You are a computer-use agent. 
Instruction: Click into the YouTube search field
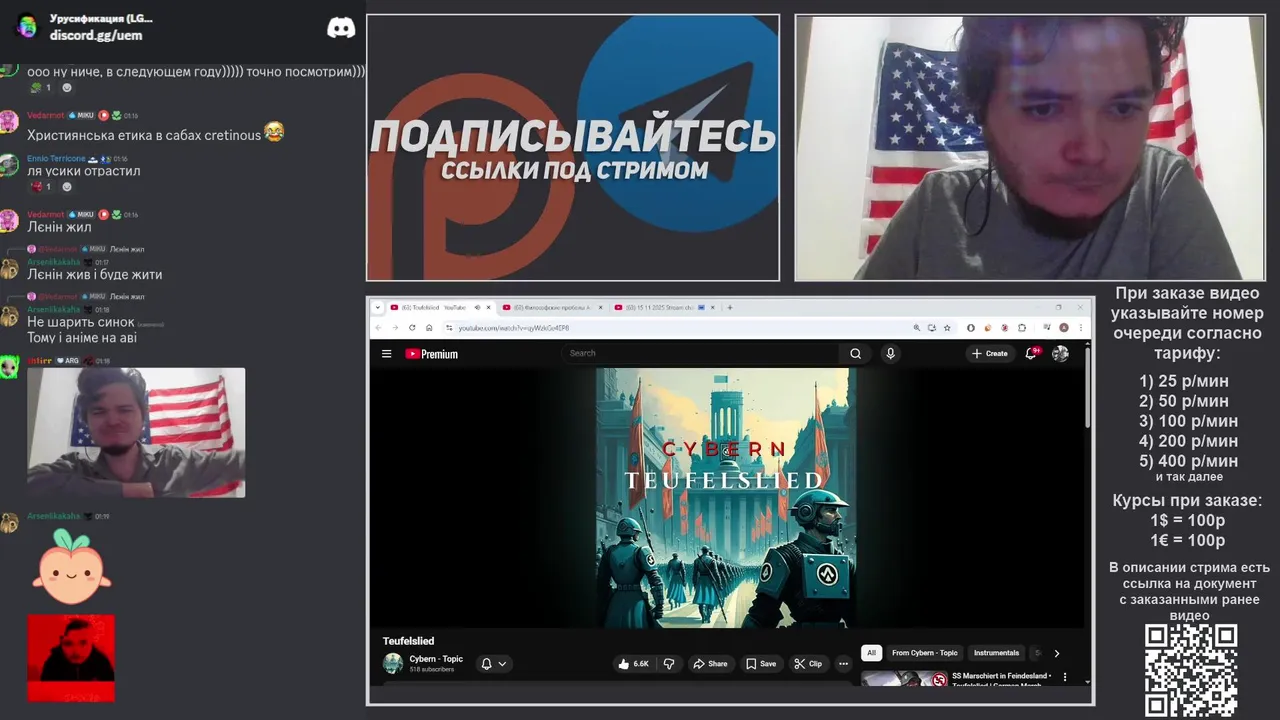(700, 353)
